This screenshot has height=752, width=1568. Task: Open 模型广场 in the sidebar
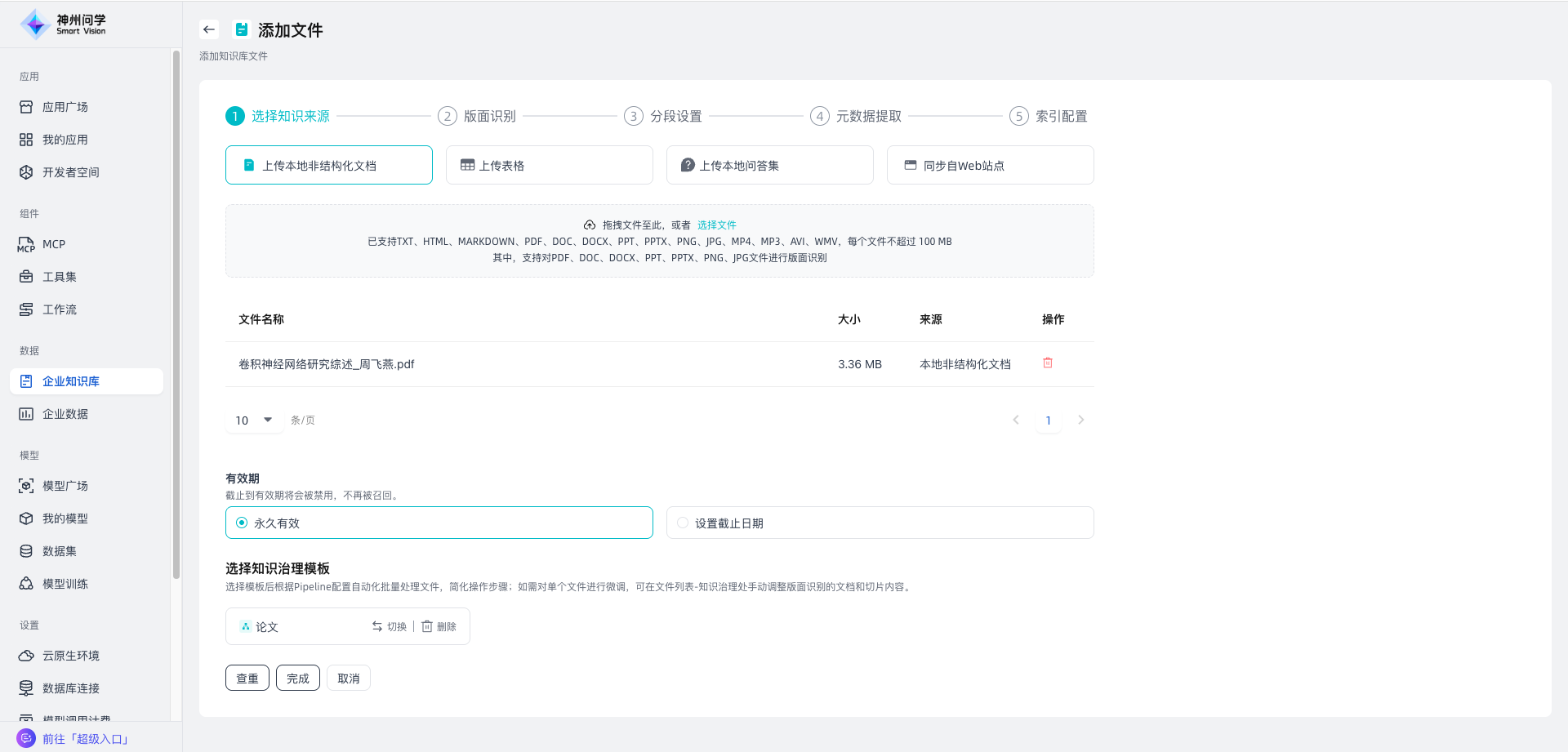click(65, 486)
